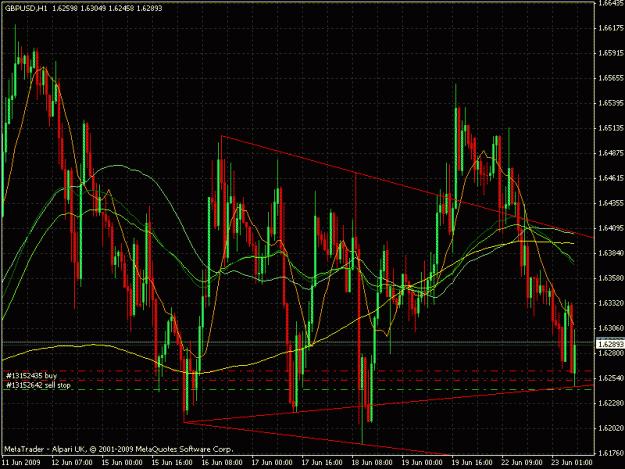Image resolution: width=625 pixels, height=469 pixels.
Task: Click the 1.63840 price axis label
Action: coord(611,253)
